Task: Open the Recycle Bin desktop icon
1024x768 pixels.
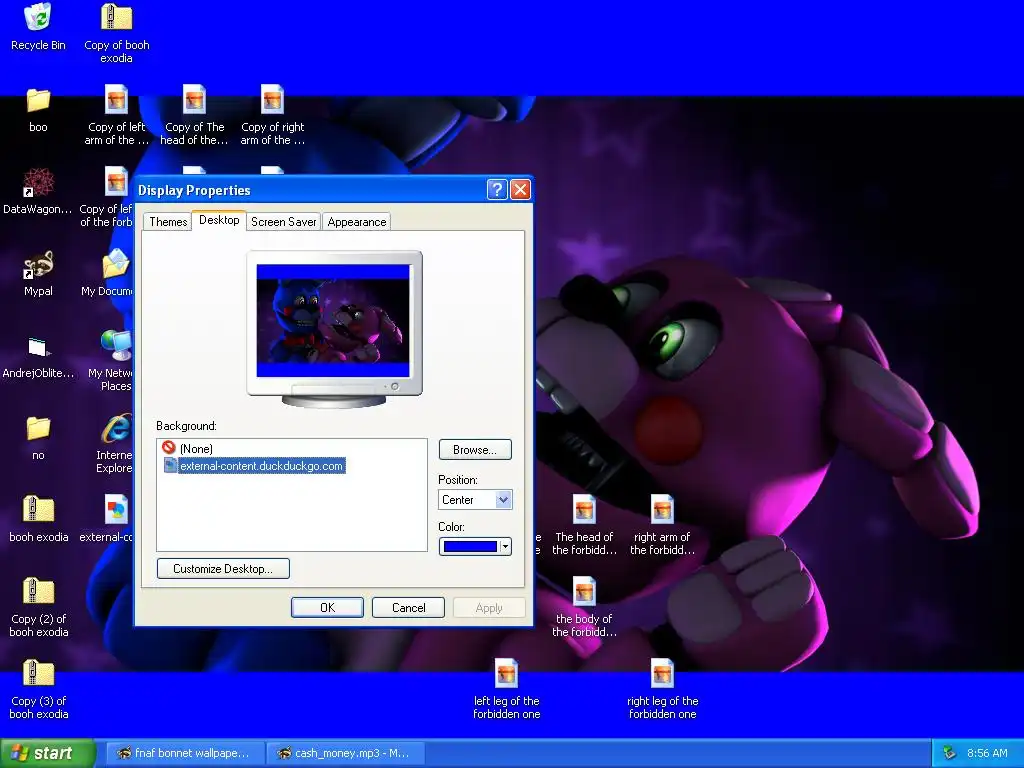Action: click(38, 18)
